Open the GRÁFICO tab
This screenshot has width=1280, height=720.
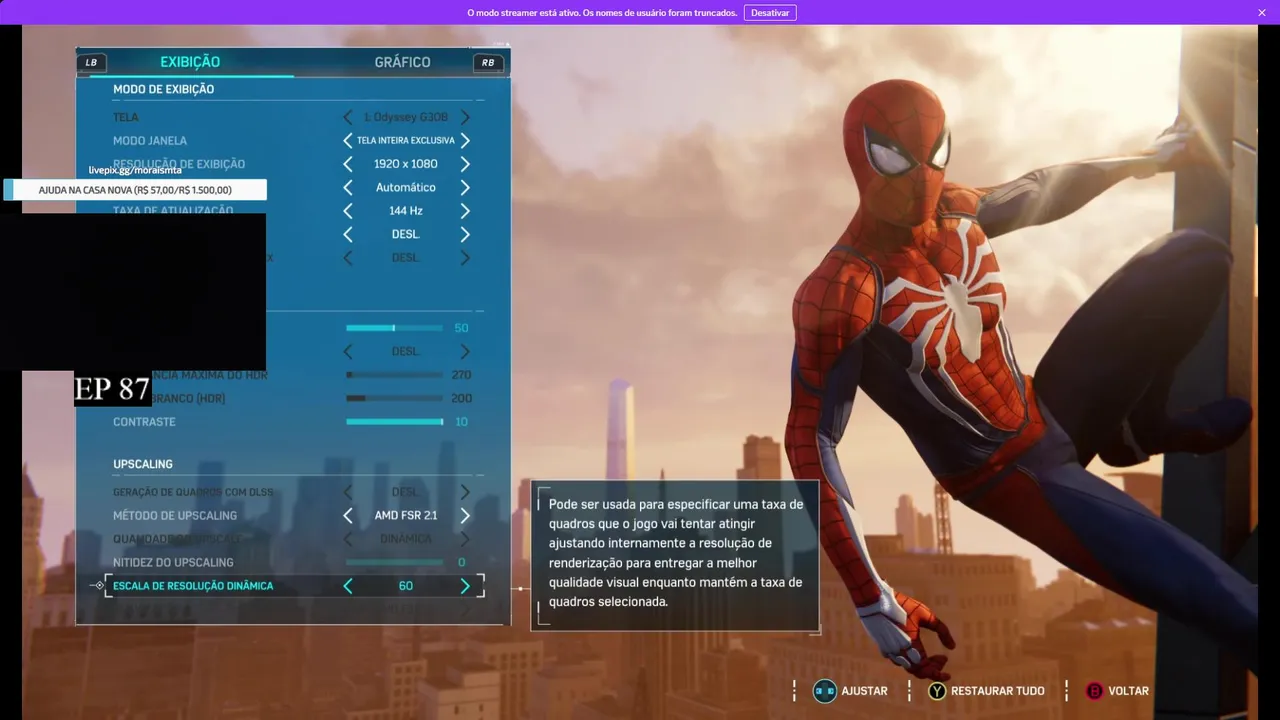(x=402, y=62)
